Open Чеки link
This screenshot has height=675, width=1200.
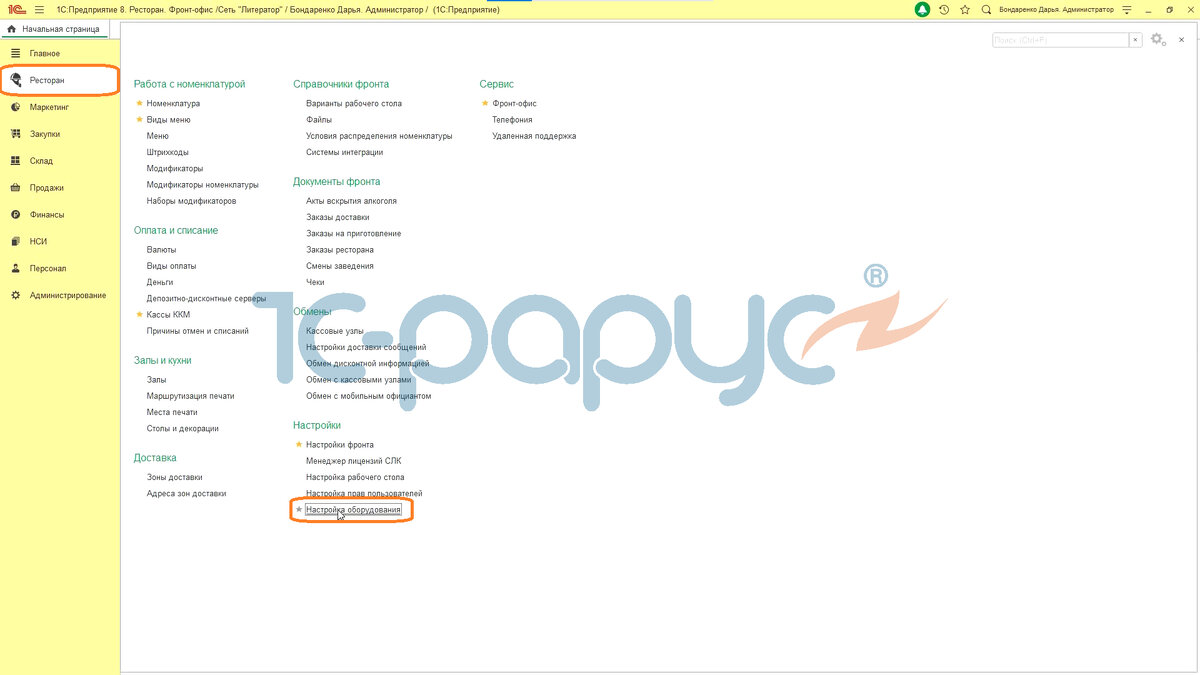coord(315,282)
